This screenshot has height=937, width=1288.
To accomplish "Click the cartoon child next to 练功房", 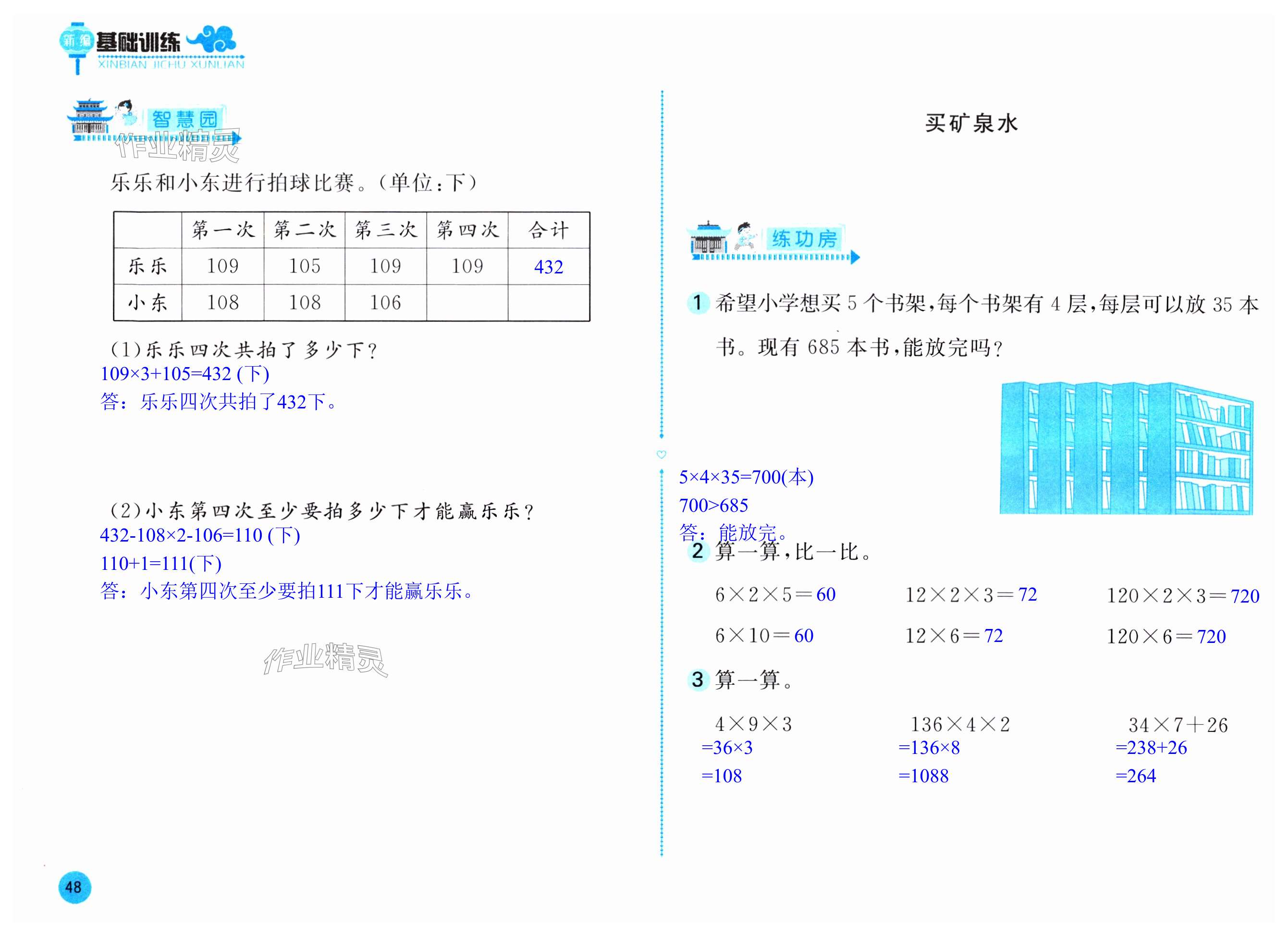I will tap(745, 236).
